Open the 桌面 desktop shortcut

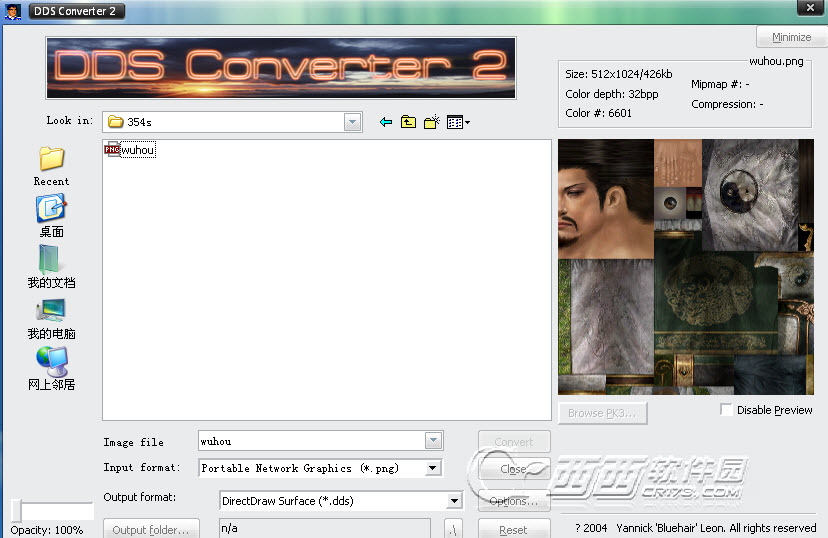[51, 216]
